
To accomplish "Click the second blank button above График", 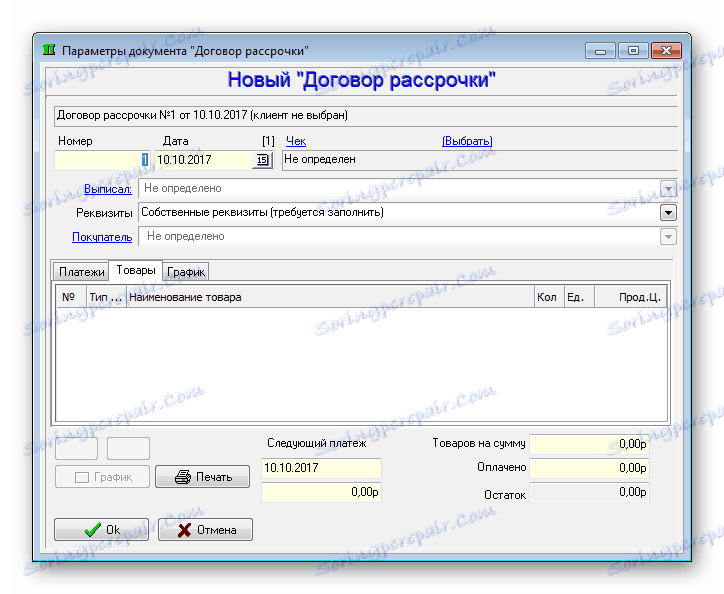I will (128, 449).
